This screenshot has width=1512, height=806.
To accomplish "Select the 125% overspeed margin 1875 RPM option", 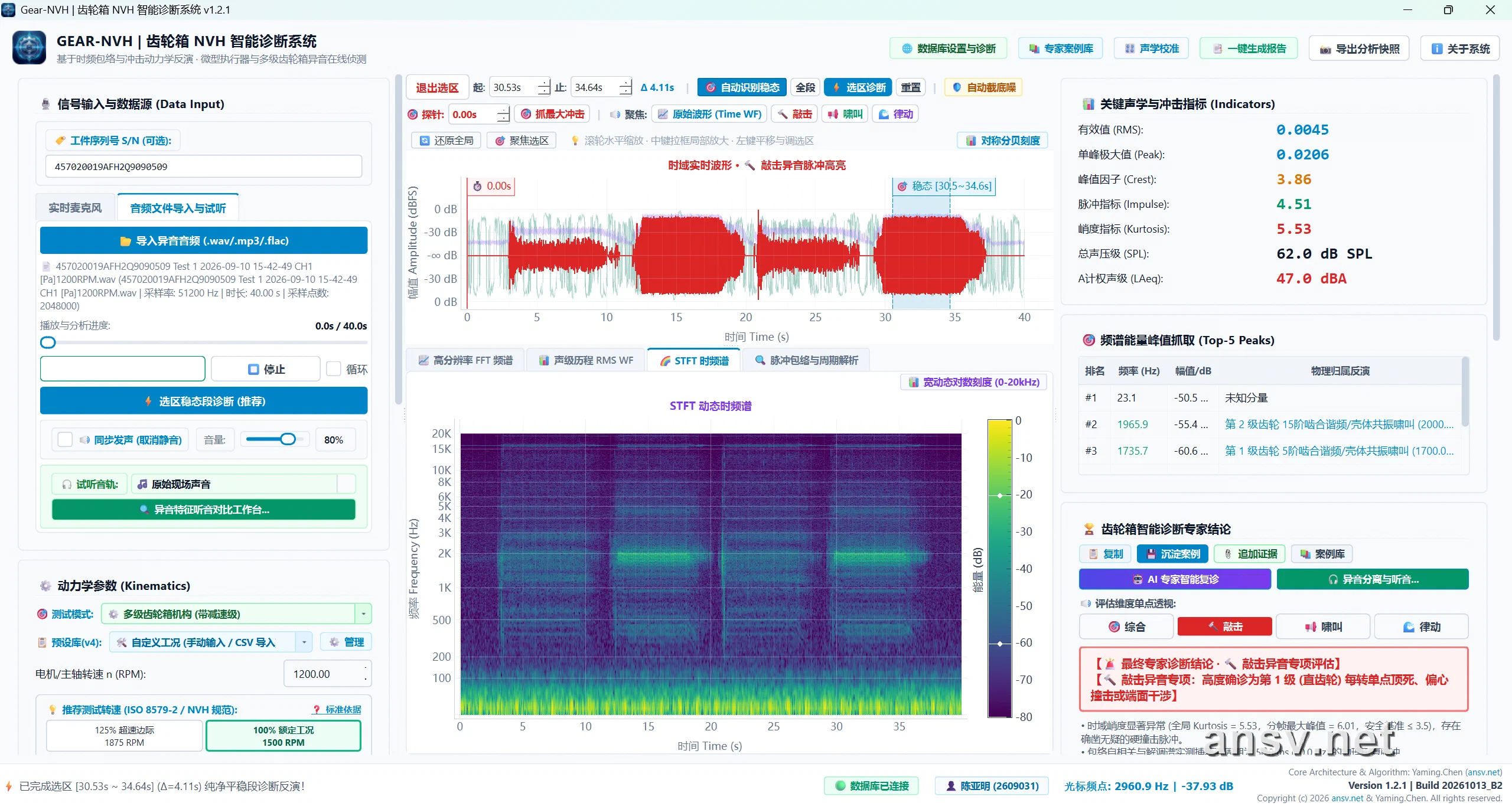I will click(125, 736).
